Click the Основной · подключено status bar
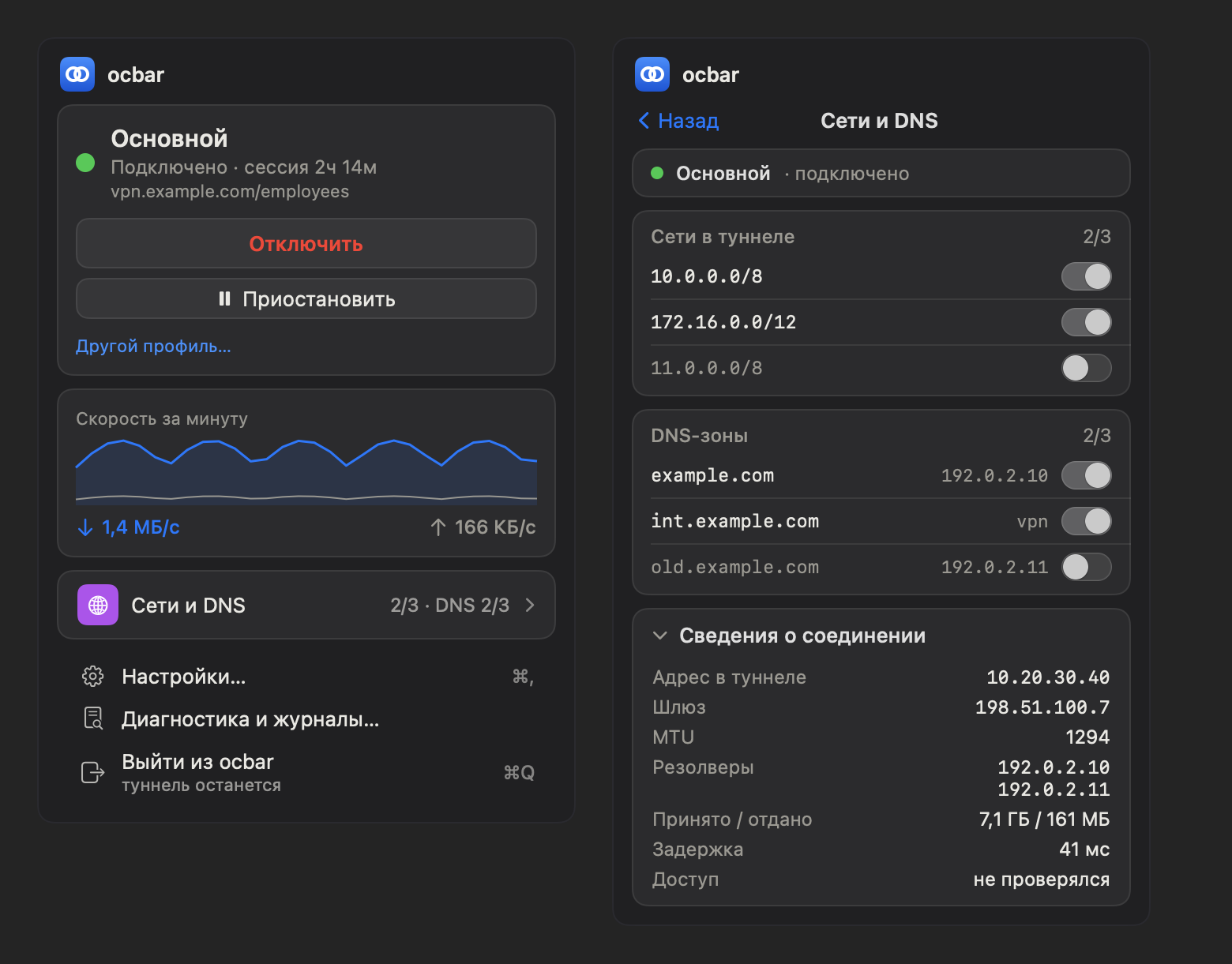 tap(881, 173)
